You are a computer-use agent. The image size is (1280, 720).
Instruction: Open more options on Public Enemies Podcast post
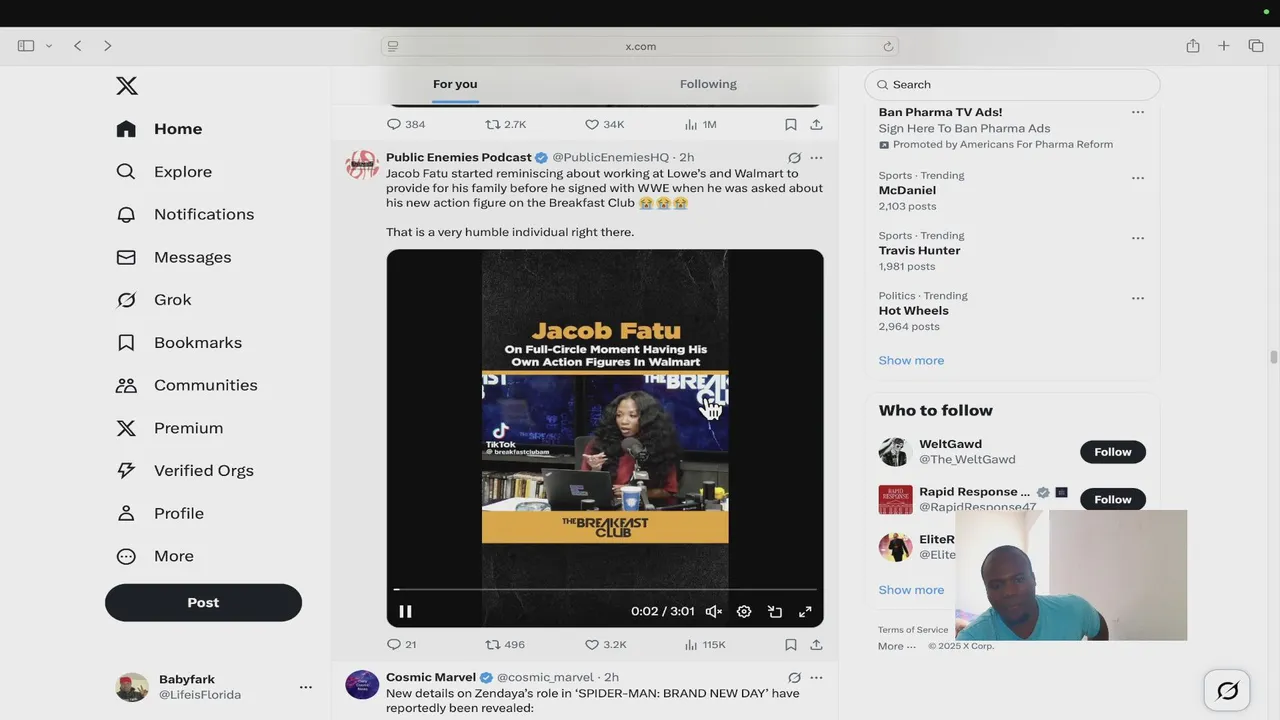(816, 158)
